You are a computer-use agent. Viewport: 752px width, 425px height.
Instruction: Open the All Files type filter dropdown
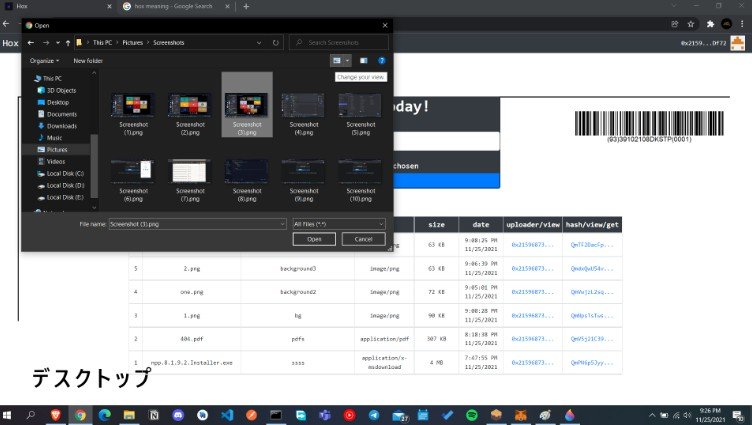[339, 224]
